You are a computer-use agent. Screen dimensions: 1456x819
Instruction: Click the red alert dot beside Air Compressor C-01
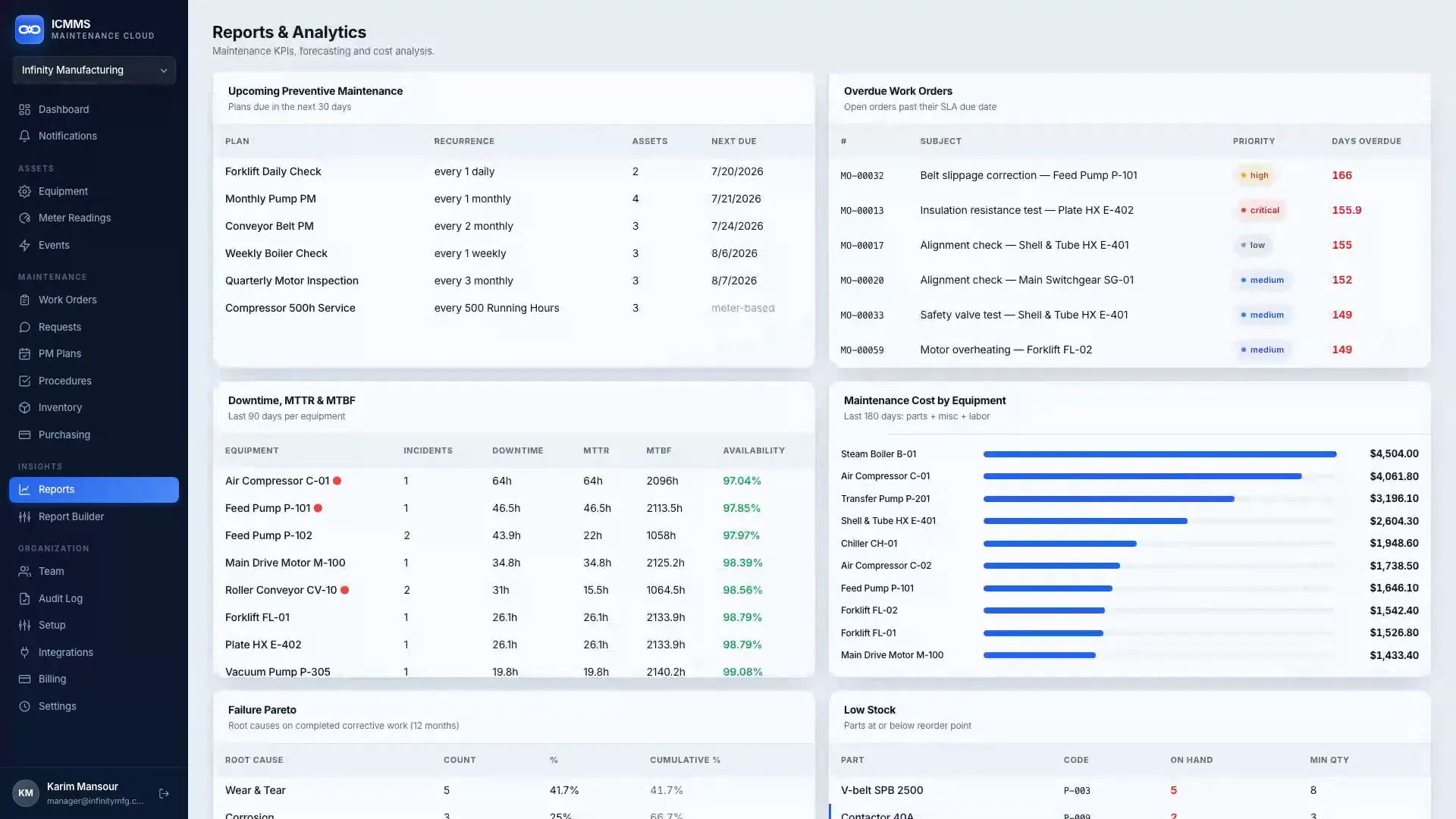click(x=337, y=481)
